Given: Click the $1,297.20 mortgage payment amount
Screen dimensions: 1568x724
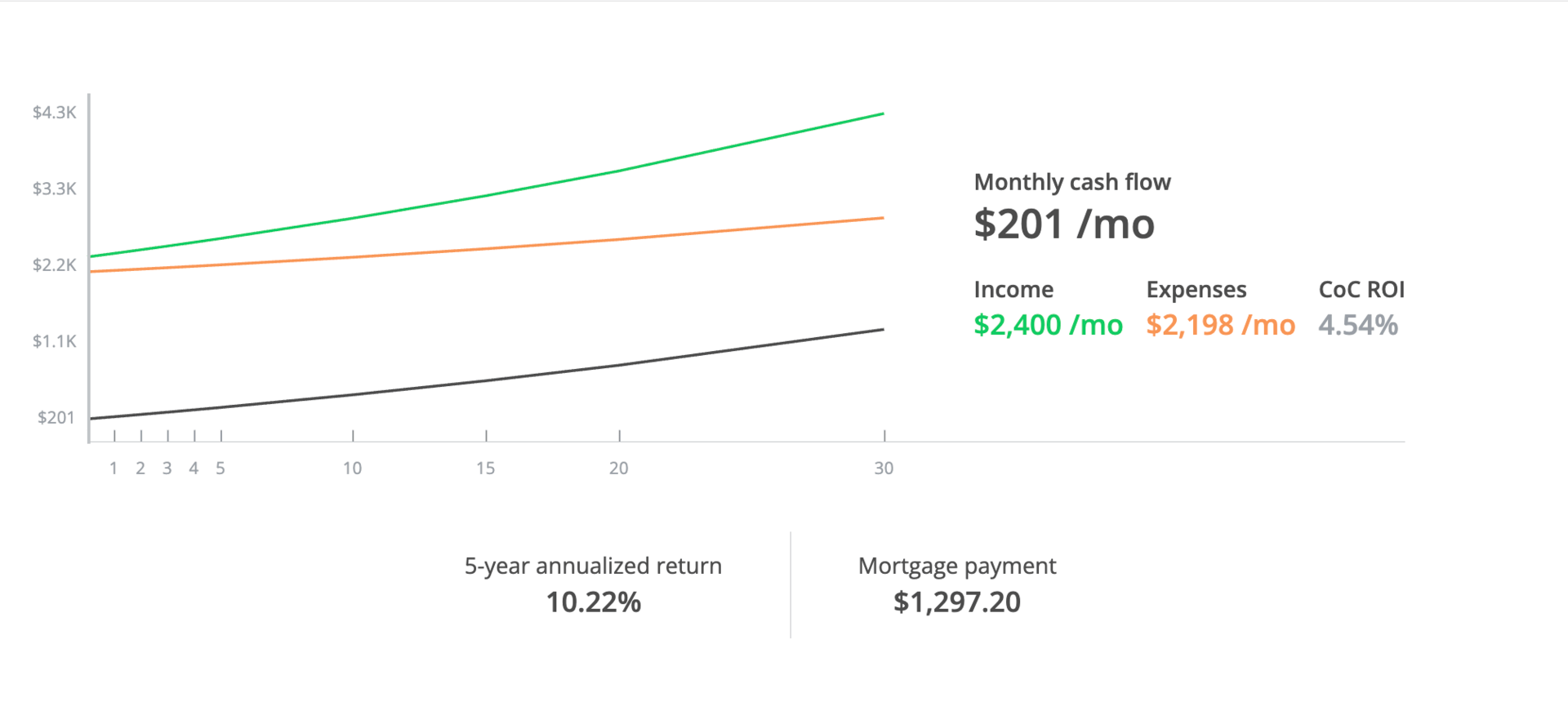Looking at the screenshot, I should coord(957,602).
